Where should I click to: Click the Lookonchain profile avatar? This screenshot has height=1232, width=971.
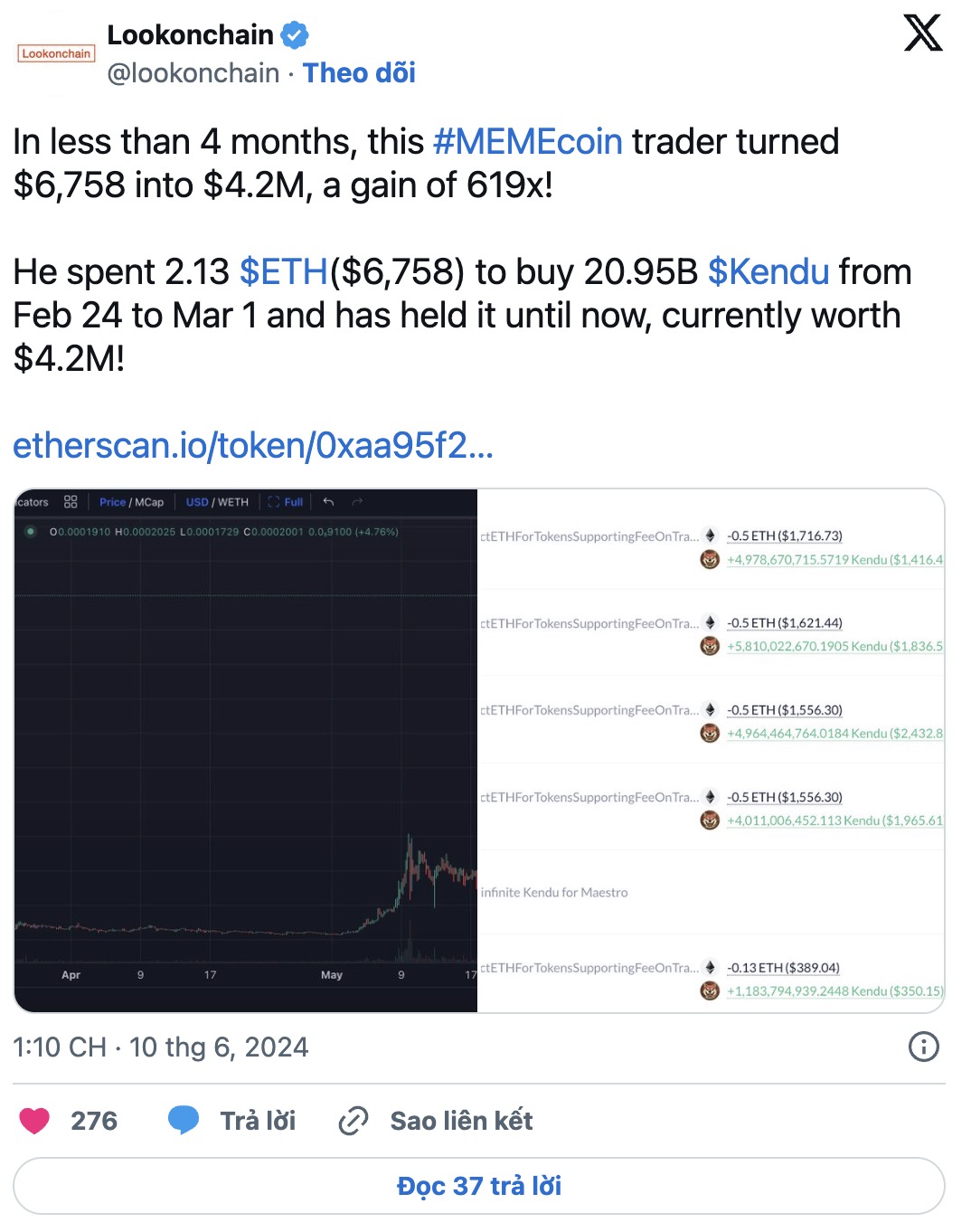(56, 54)
